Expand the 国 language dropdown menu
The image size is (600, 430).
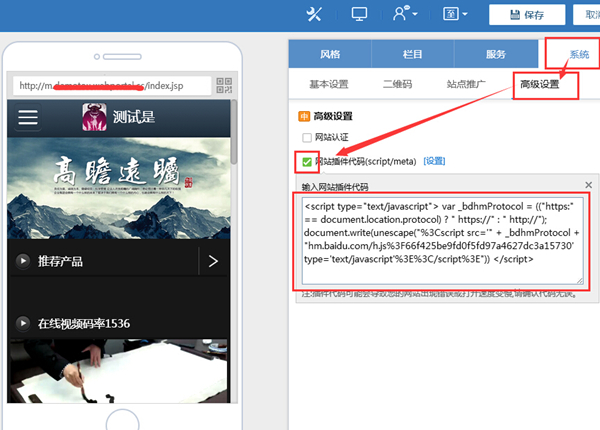click(453, 14)
